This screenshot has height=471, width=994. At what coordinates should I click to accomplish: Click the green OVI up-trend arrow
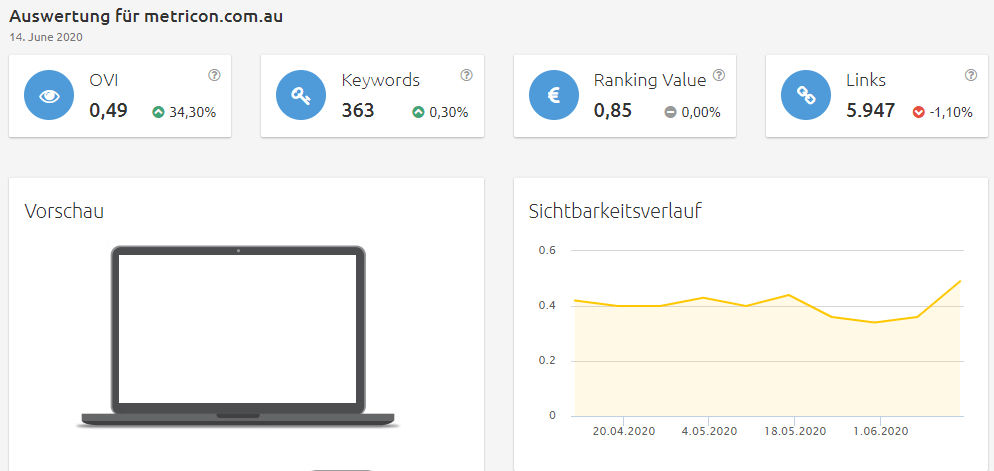[x=158, y=112]
